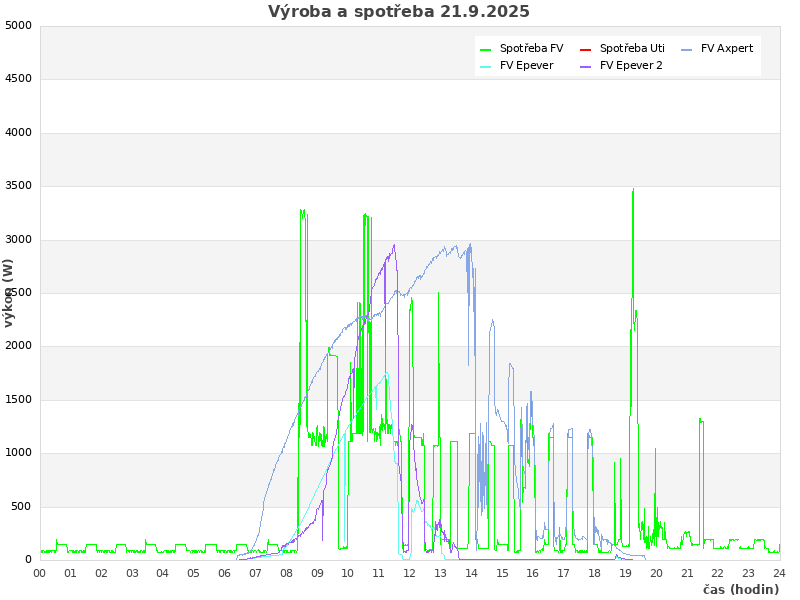Select the 5000 tick on the y-axis
The image size is (800, 600).
[18, 25]
